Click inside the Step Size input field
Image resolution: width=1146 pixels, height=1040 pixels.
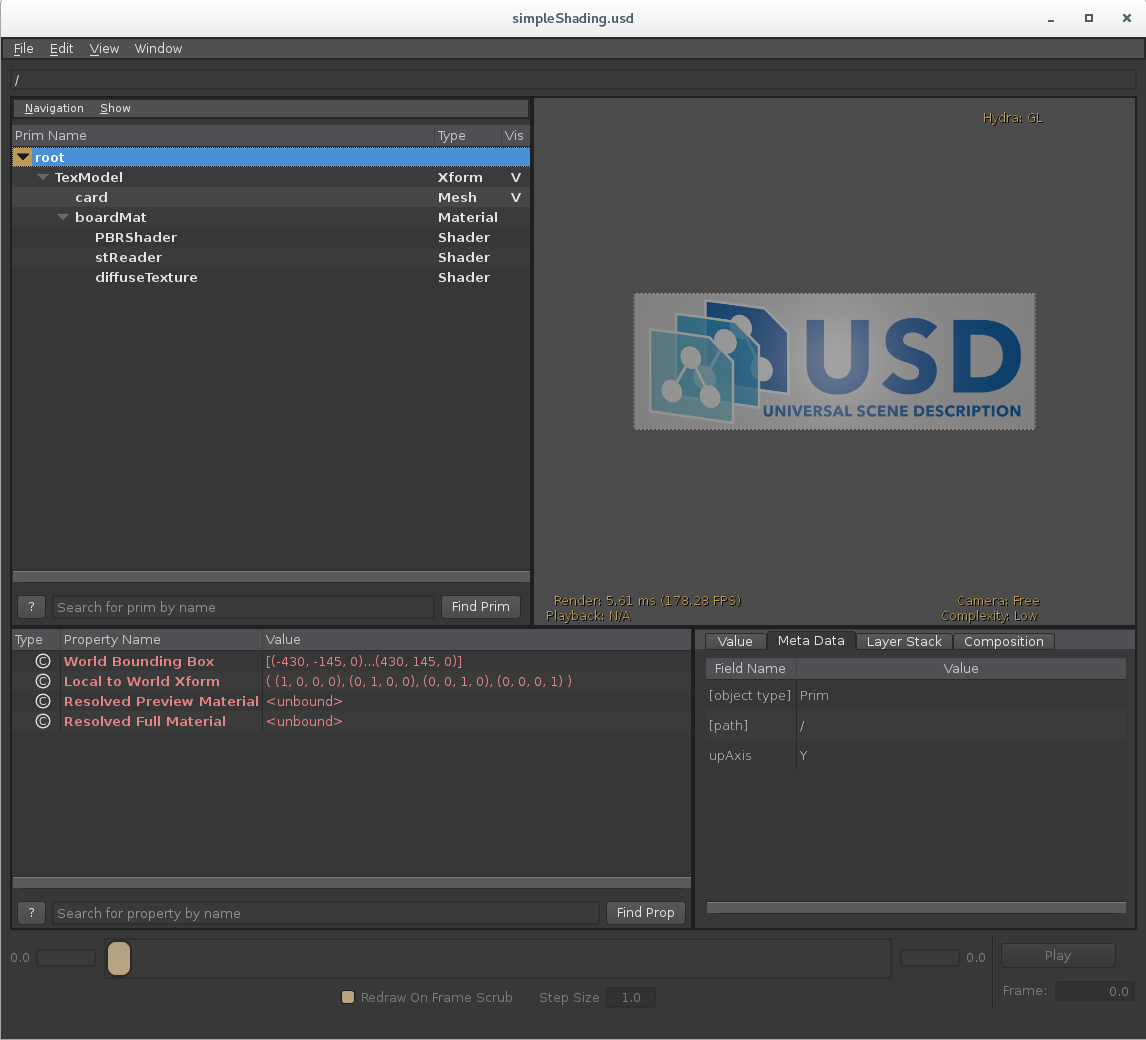pos(630,997)
